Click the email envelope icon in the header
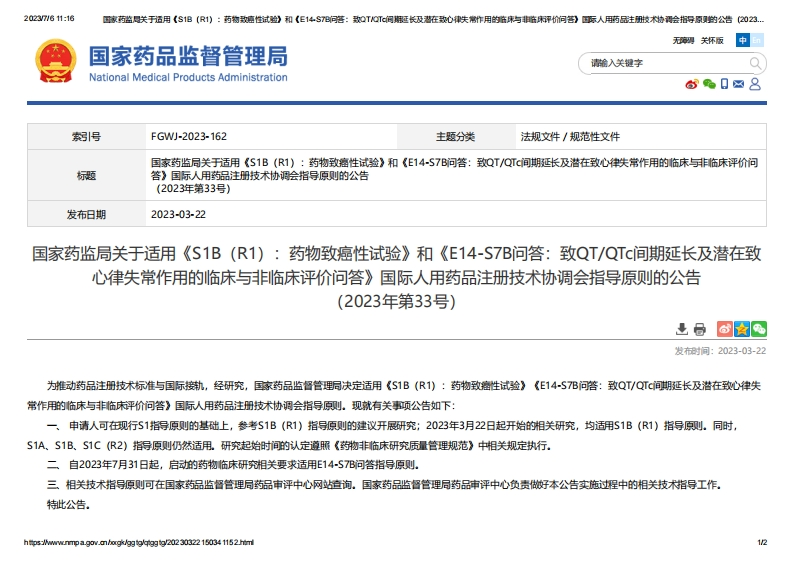The width and height of the screenshot is (793, 561). coord(739,85)
